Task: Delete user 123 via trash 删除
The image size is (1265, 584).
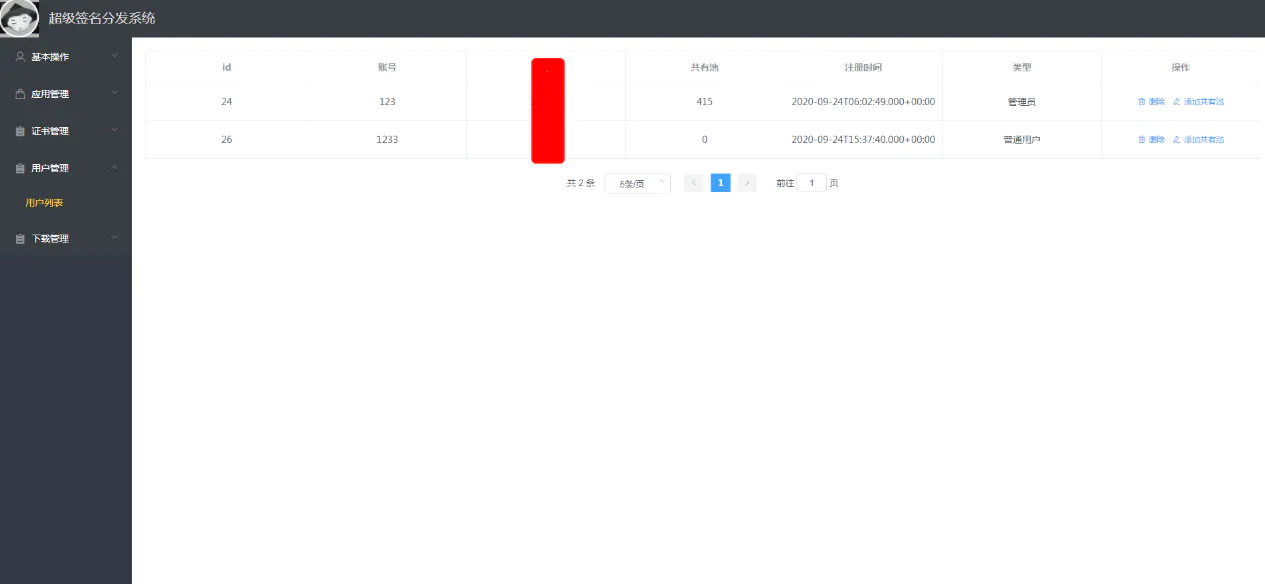Action: (1151, 102)
